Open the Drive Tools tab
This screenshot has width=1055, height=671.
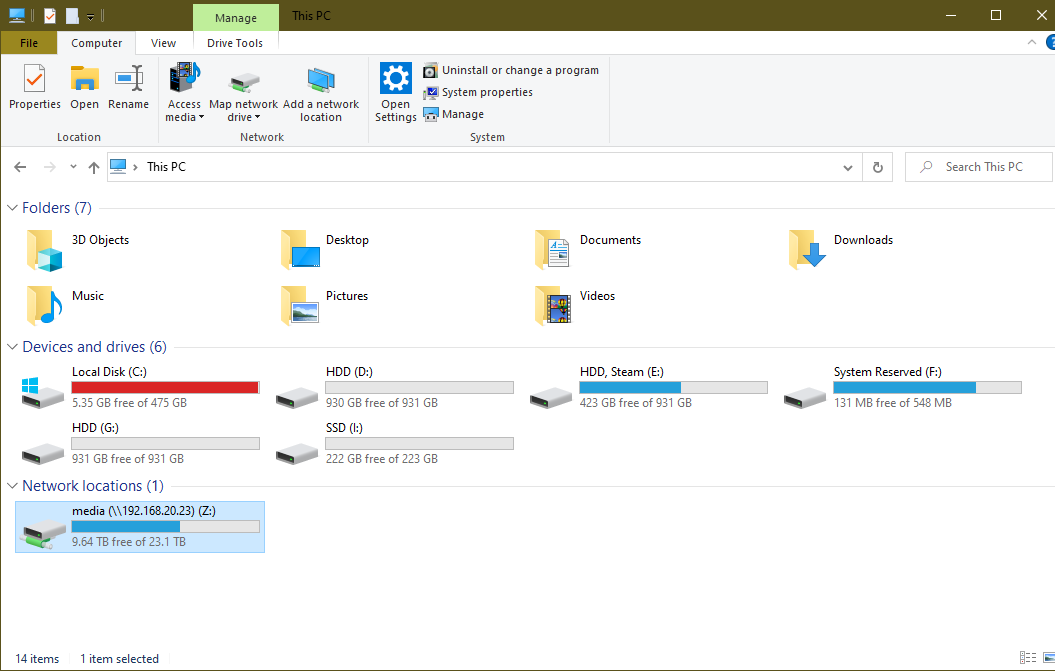[235, 43]
